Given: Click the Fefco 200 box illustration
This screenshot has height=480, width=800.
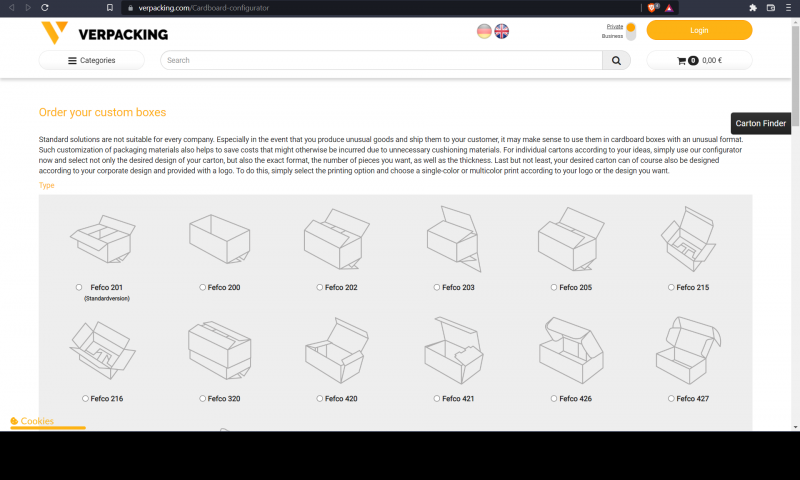Looking at the screenshot, I should point(220,239).
